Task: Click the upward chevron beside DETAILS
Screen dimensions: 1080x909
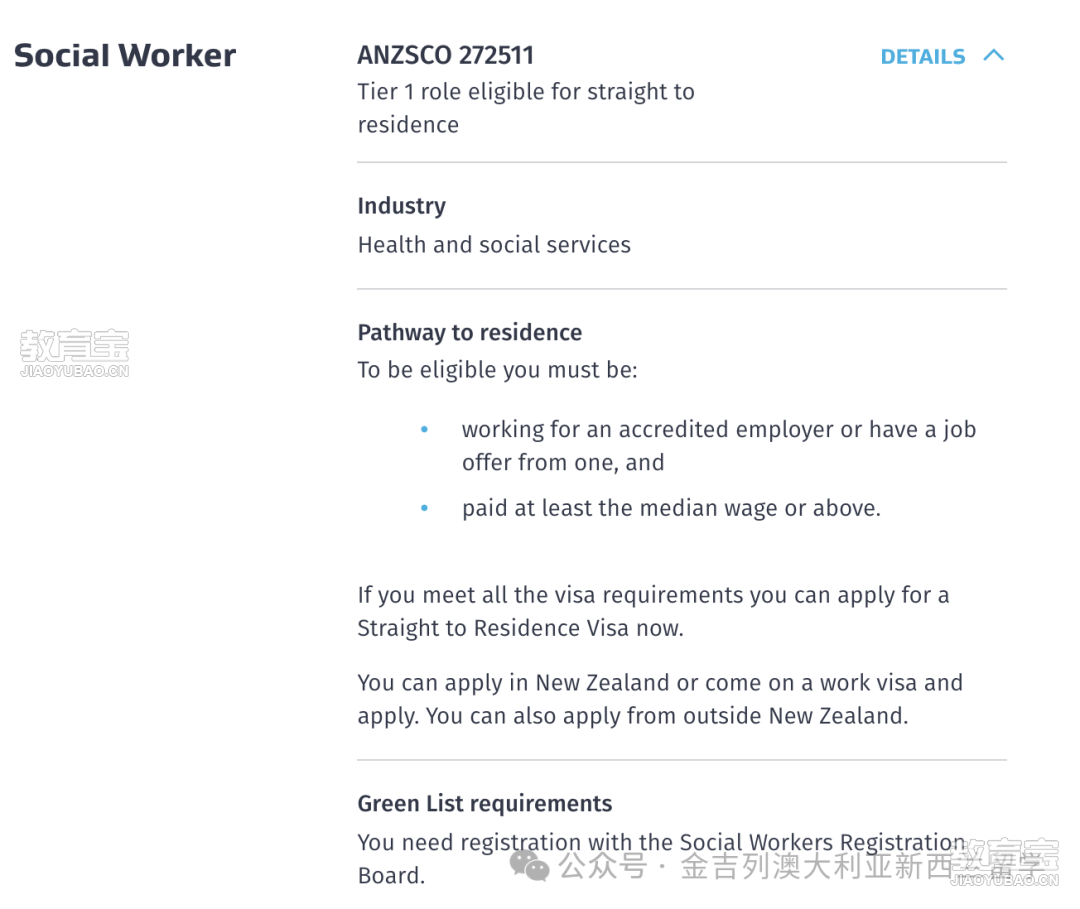Action: tap(993, 56)
